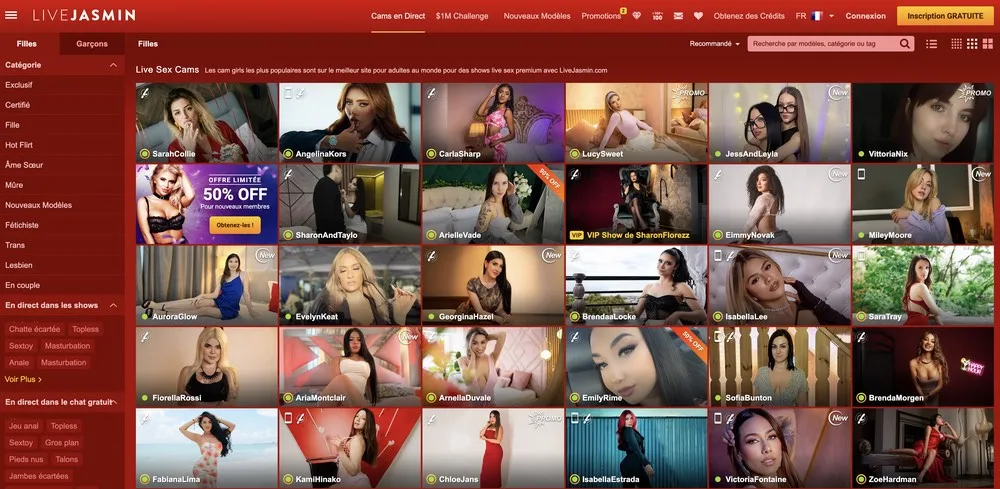Select the Certifié category

pyautogui.click(x=17, y=105)
